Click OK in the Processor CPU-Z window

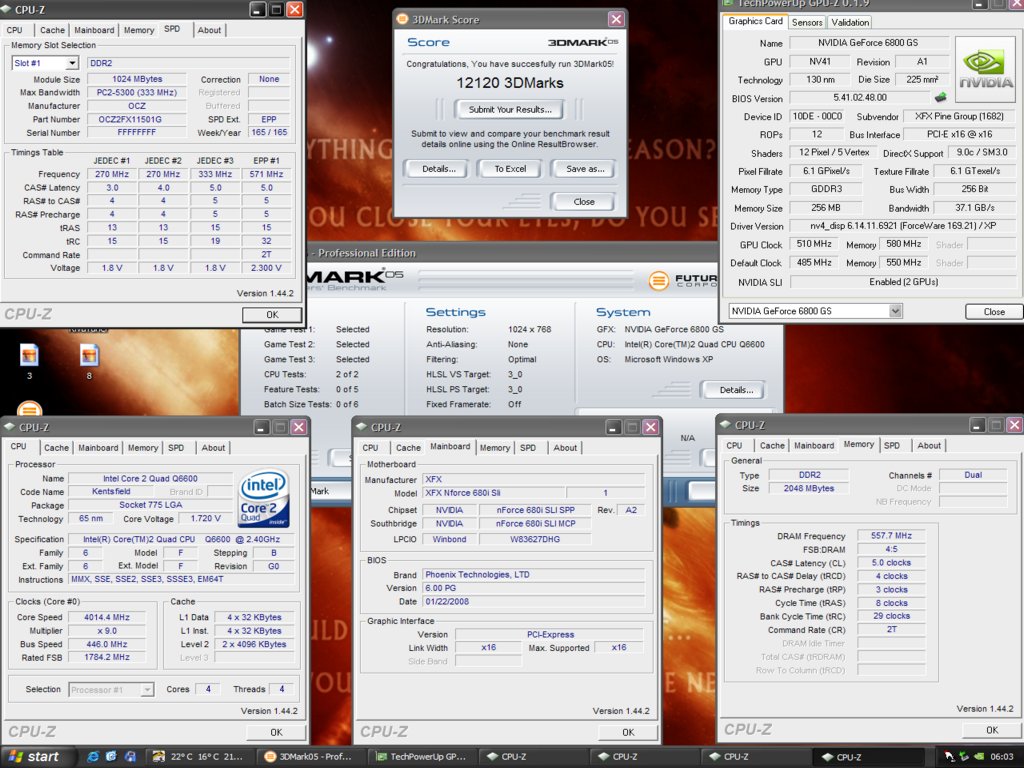(276, 733)
